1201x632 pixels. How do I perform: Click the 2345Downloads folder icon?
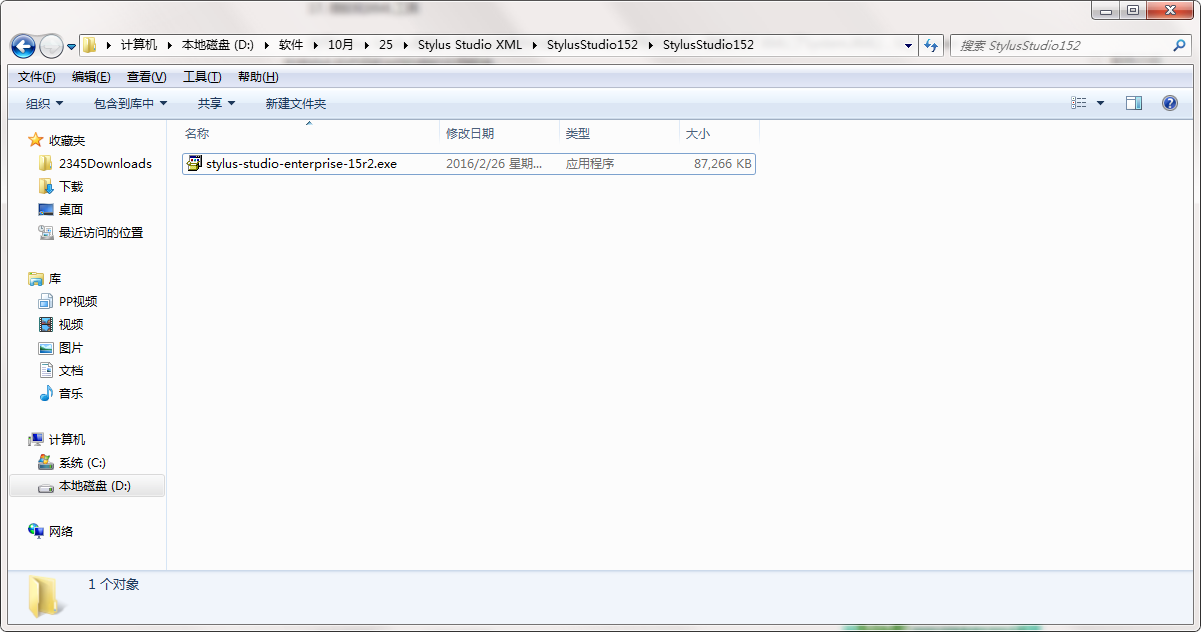click(x=45, y=163)
